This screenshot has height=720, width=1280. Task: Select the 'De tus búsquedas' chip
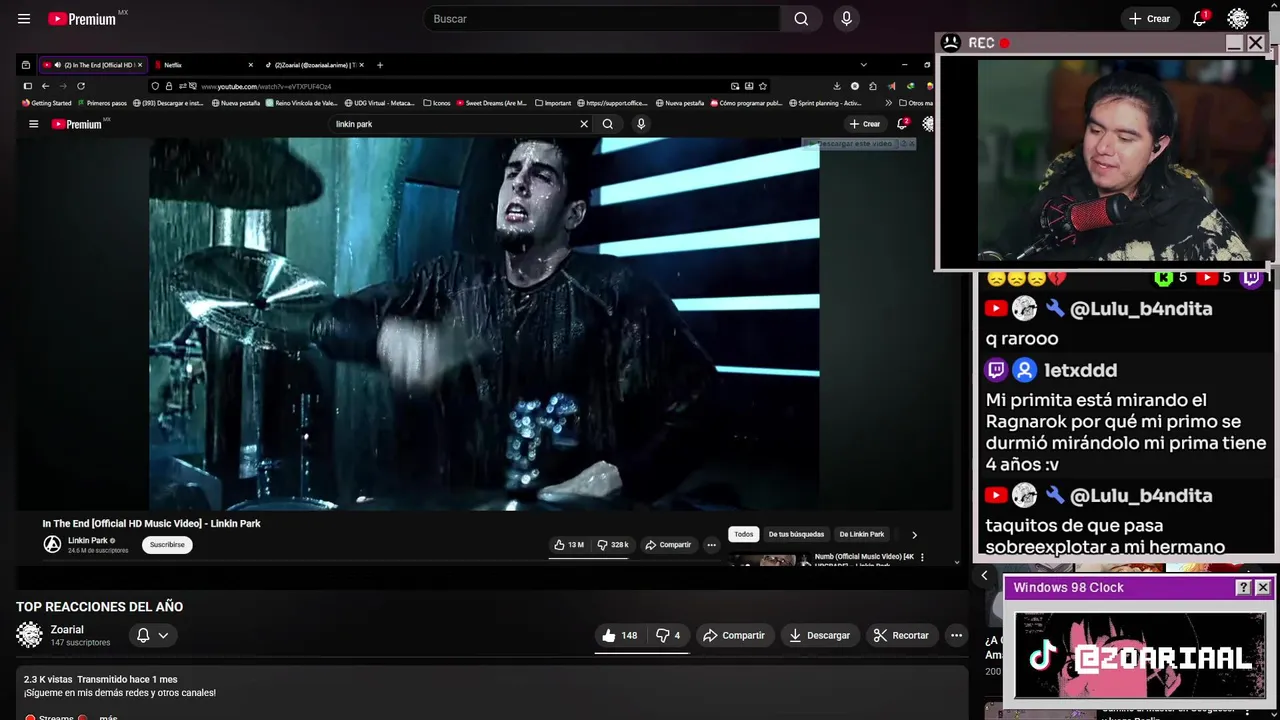point(796,534)
